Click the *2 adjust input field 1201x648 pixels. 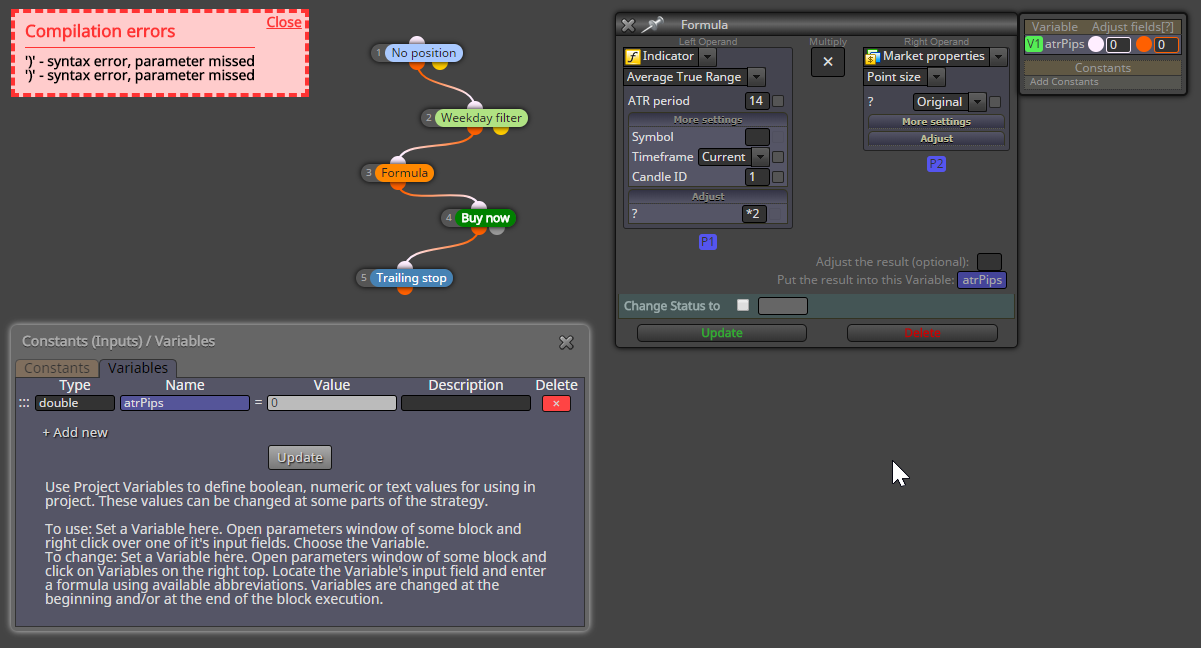(x=755, y=214)
